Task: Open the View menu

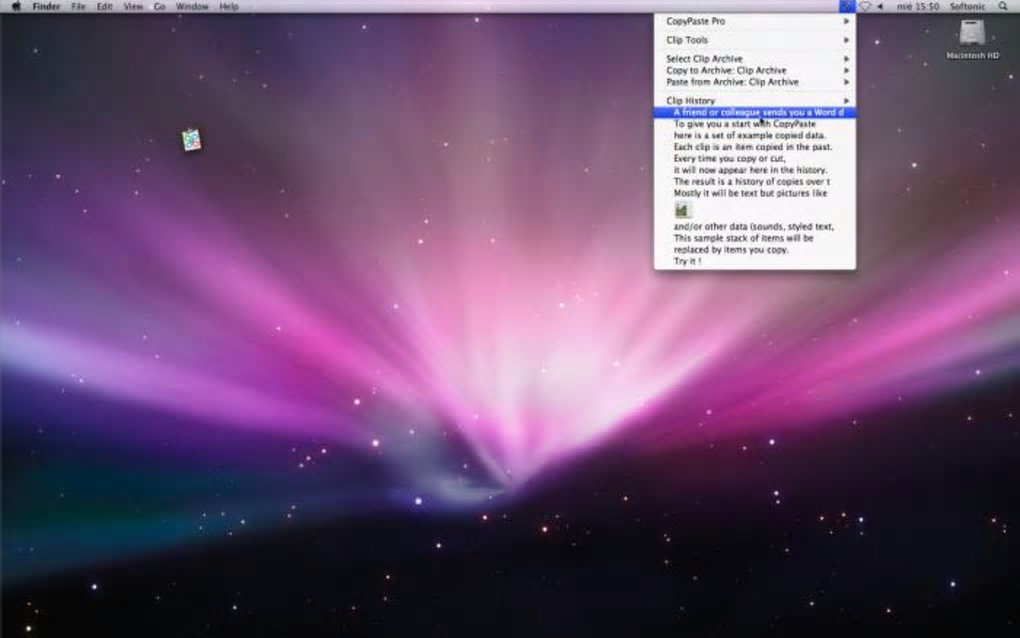Action: click(133, 7)
